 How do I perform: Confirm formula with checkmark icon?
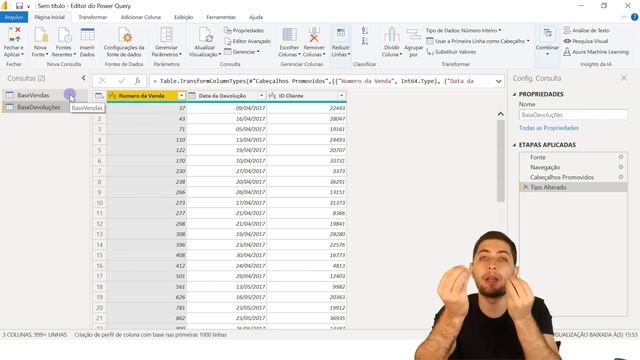point(121,81)
